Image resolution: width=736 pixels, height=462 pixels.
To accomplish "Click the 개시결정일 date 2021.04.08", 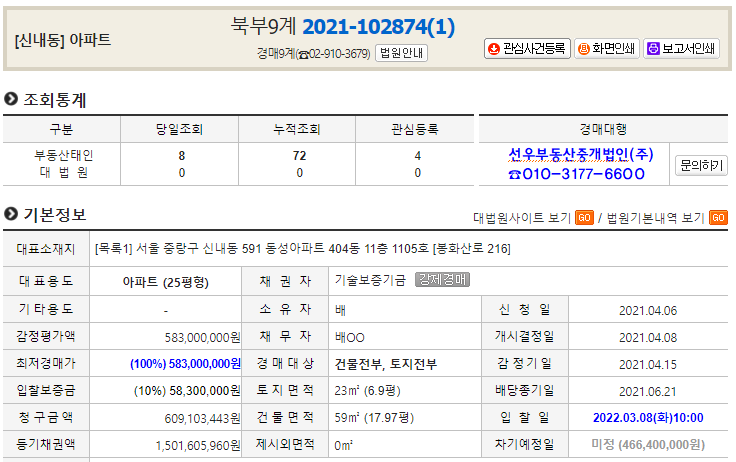I will (648, 338).
